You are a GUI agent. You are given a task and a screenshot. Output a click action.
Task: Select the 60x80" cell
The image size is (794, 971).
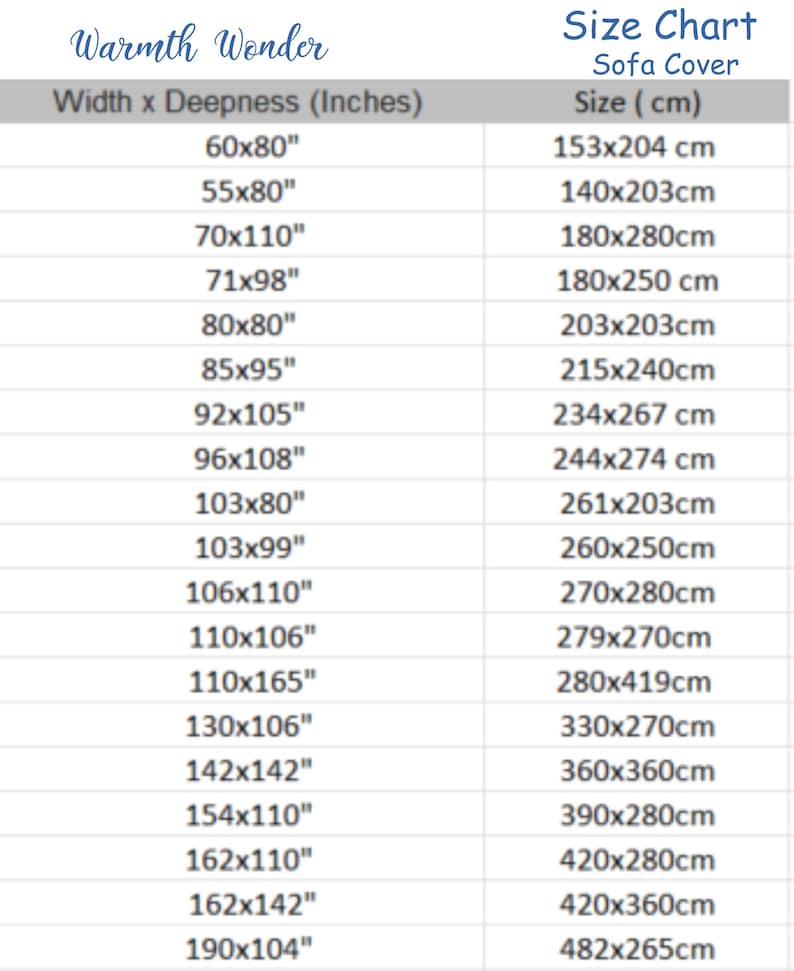tap(242, 146)
